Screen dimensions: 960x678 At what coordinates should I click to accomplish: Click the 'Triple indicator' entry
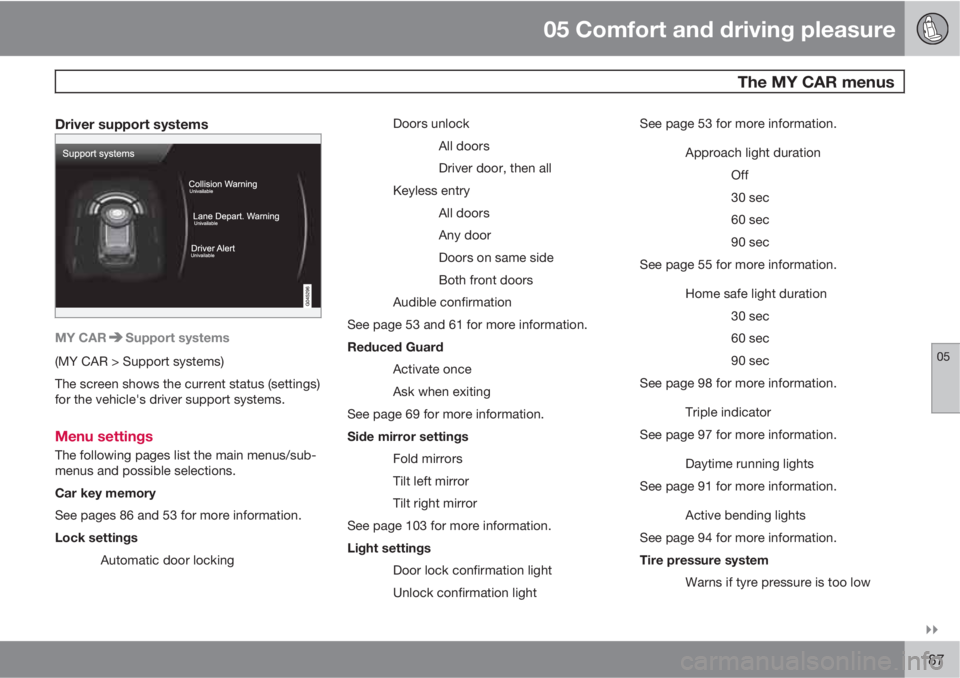click(x=728, y=412)
